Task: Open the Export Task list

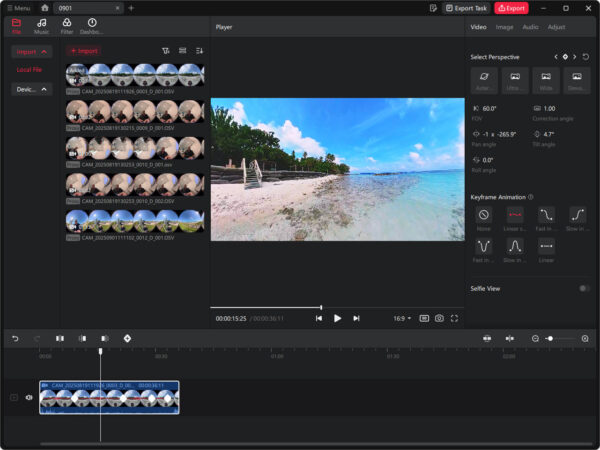Action: (x=466, y=8)
